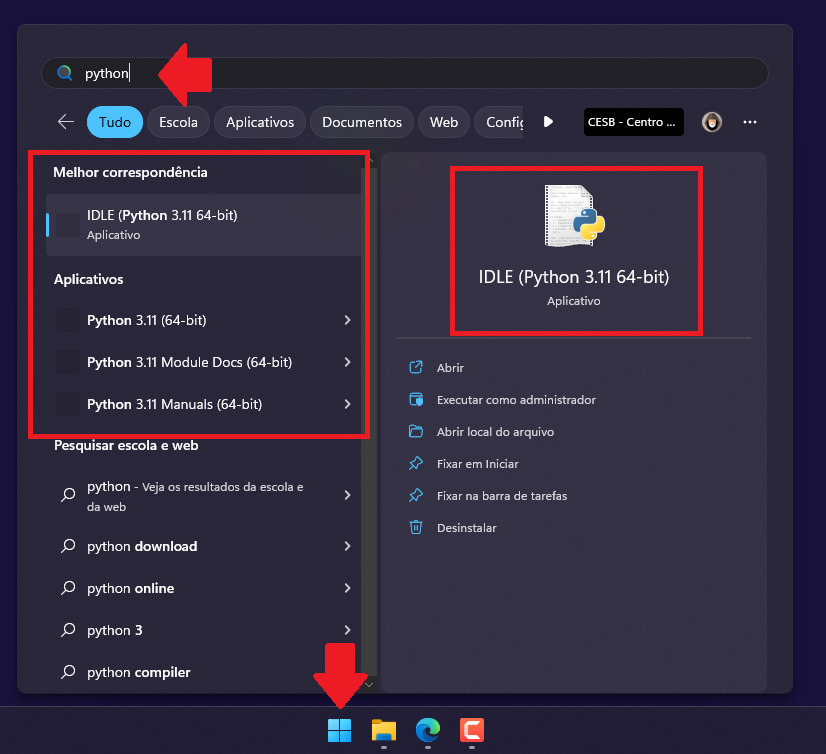Image resolution: width=826 pixels, height=754 pixels.
Task: Select python online suggestion
Action: coord(204,589)
